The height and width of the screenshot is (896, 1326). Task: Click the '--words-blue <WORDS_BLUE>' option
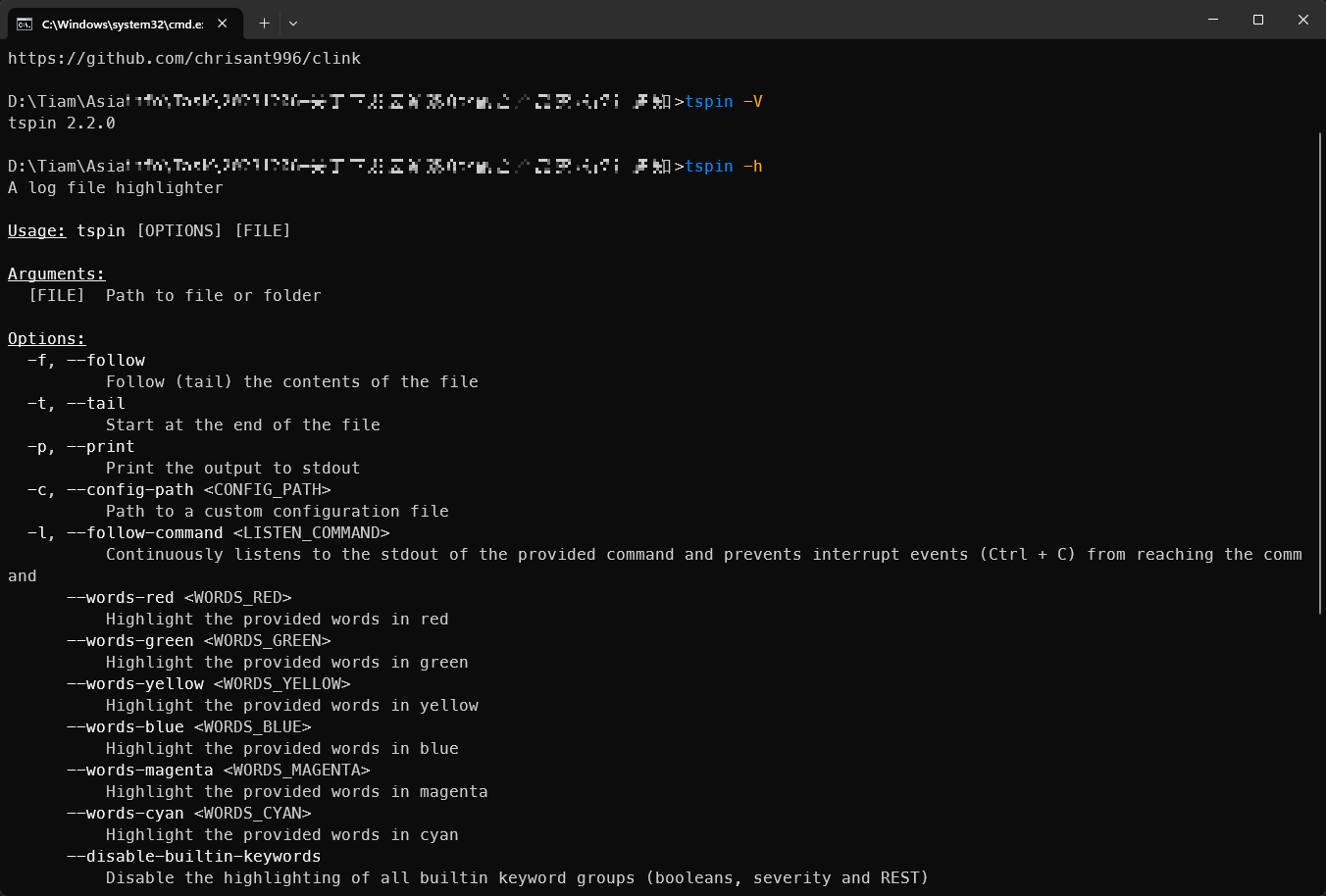point(189,726)
